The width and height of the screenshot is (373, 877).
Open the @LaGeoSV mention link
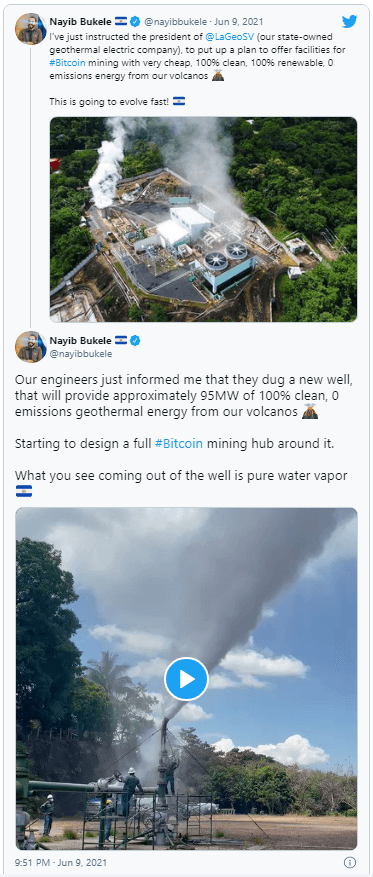226,36
